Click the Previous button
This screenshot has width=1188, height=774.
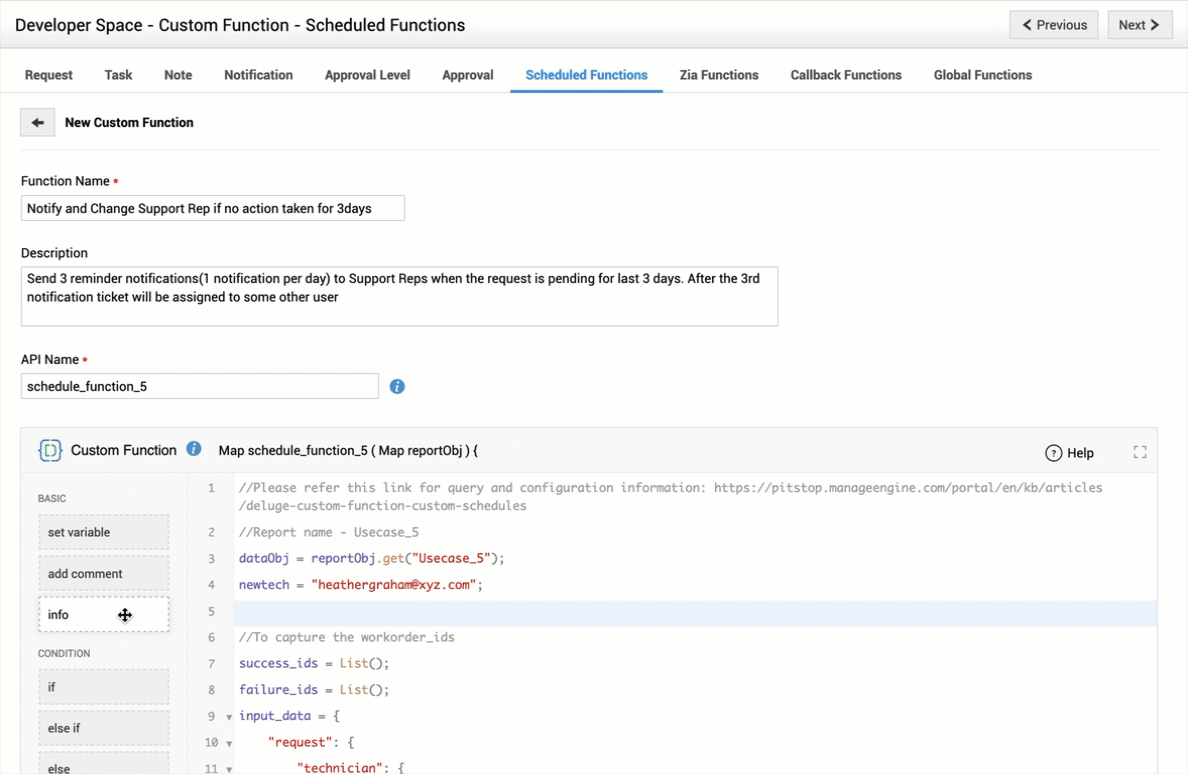pos(1054,25)
